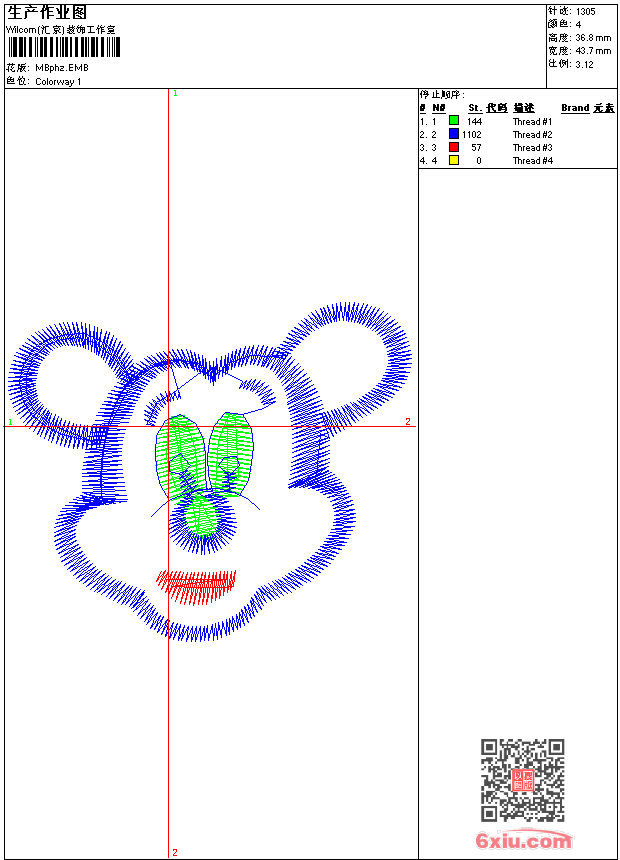This screenshot has width=620, height=860.
Task: Click the red mouth stitching of the design
Action: click(x=196, y=586)
